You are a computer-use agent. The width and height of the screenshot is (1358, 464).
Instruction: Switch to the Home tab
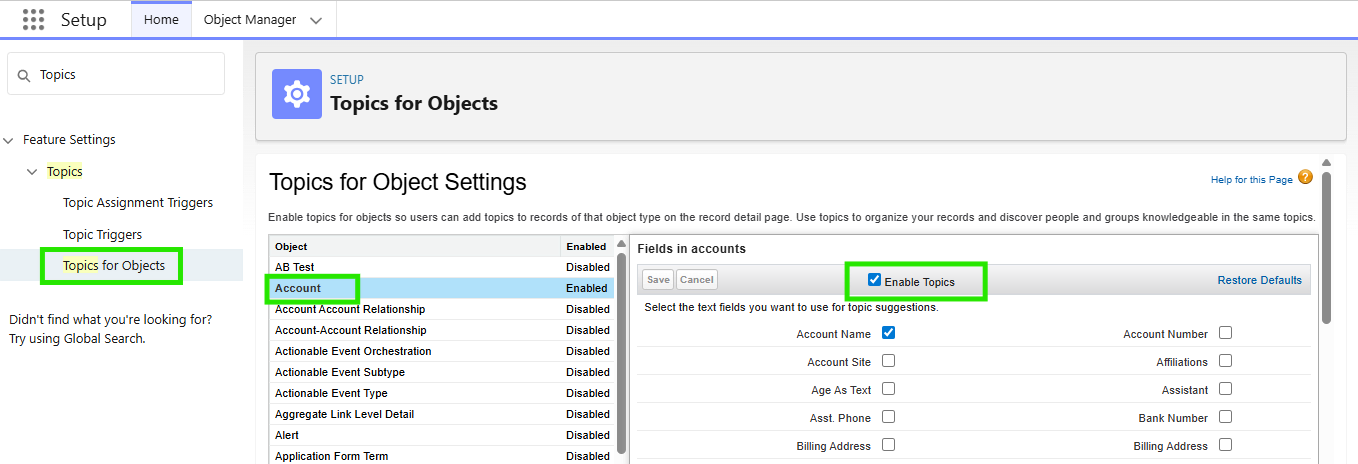[x=161, y=20]
